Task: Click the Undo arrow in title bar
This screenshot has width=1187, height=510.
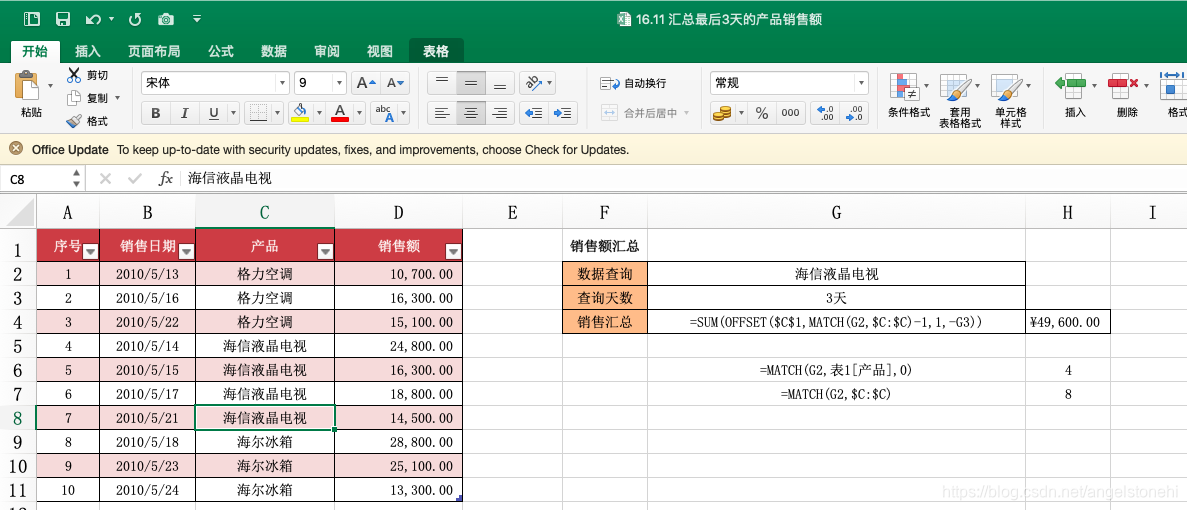Action: (x=94, y=19)
